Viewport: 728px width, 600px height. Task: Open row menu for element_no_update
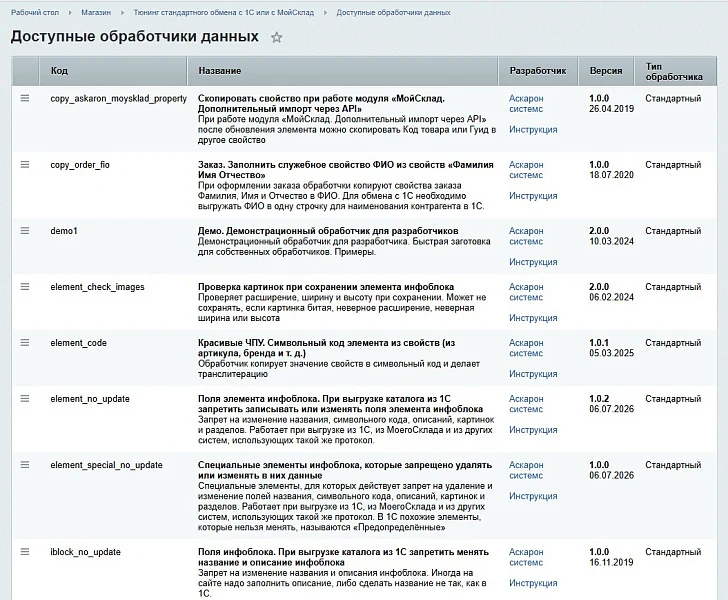(25, 398)
